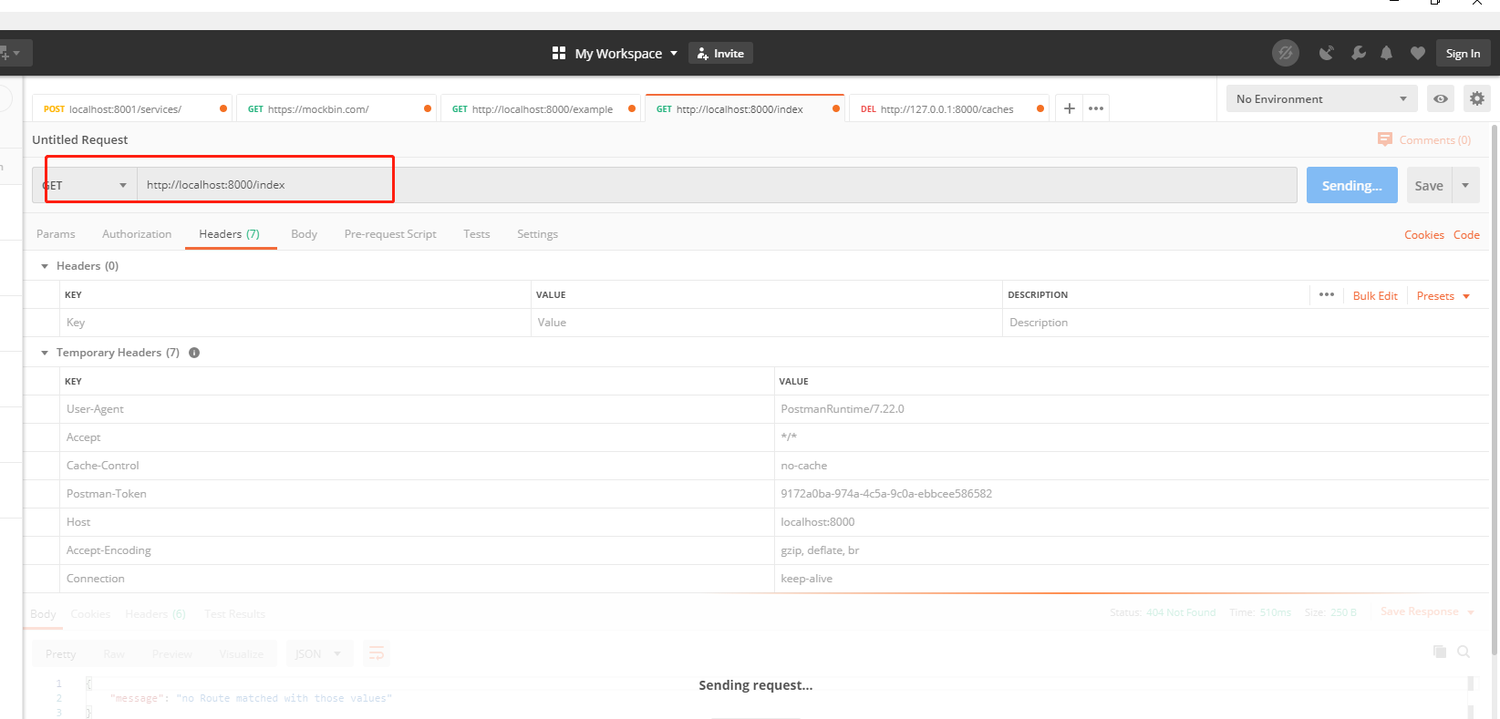Screen dimensions: 1500x719
Task: Click the Comments speech bubble icon
Action: (x=1385, y=139)
